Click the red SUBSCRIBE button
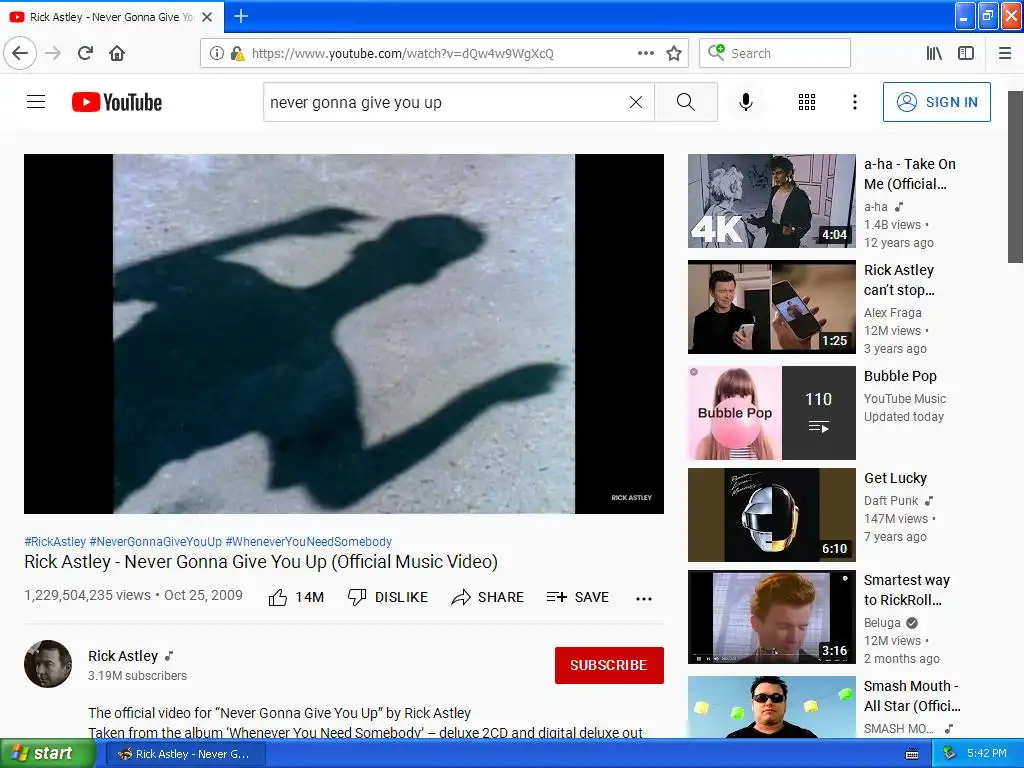The height and width of the screenshot is (768, 1024). (609, 665)
